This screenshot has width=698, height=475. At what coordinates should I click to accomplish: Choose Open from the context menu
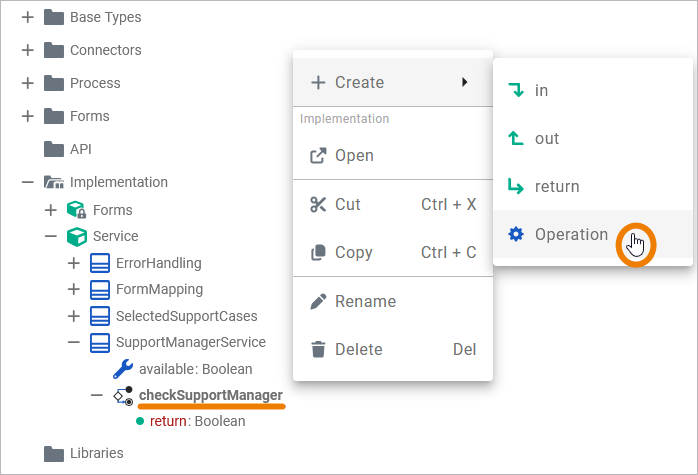(x=355, y=156)
